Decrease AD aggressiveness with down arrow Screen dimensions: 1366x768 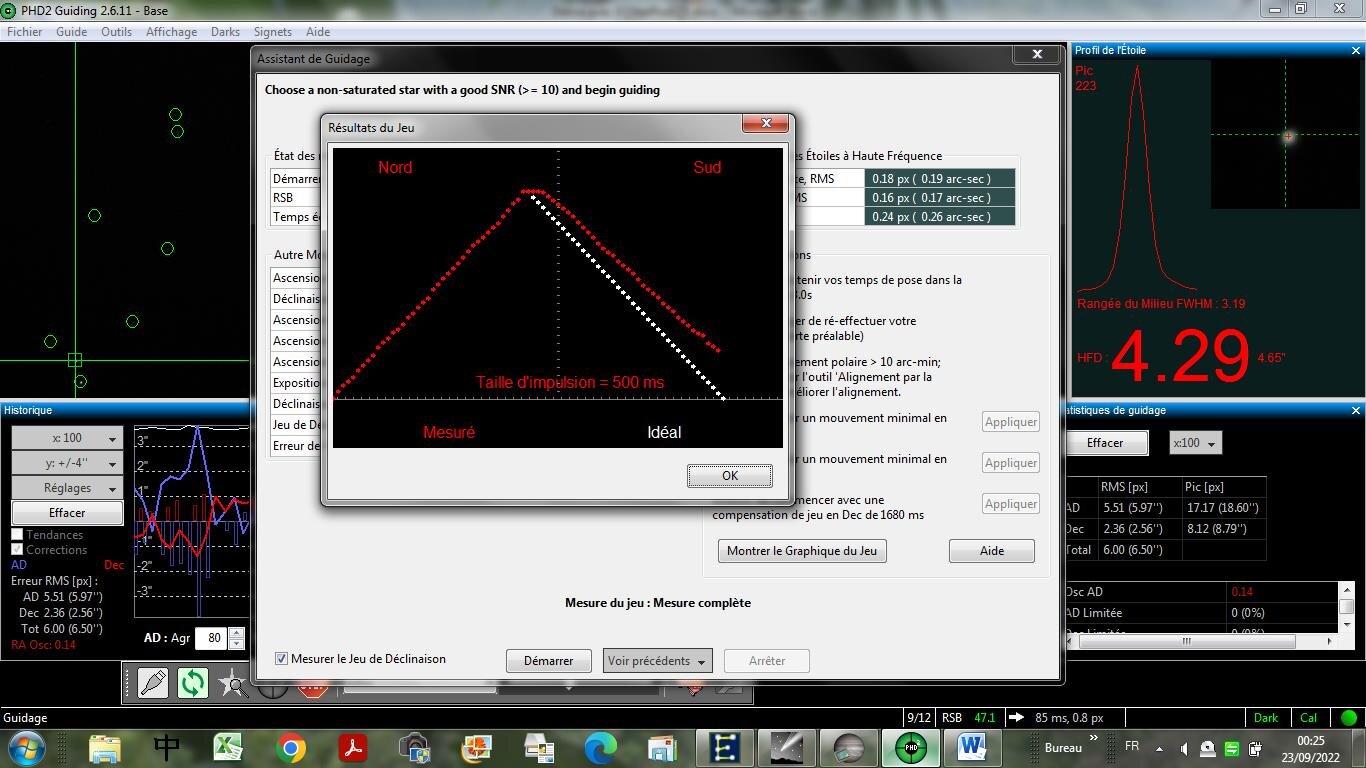click(x=236, y=644)
